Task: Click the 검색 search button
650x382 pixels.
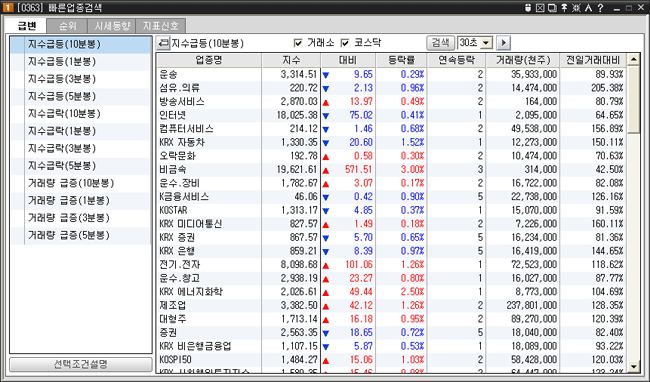Action: pyautogui.click(x=440, y=43)
